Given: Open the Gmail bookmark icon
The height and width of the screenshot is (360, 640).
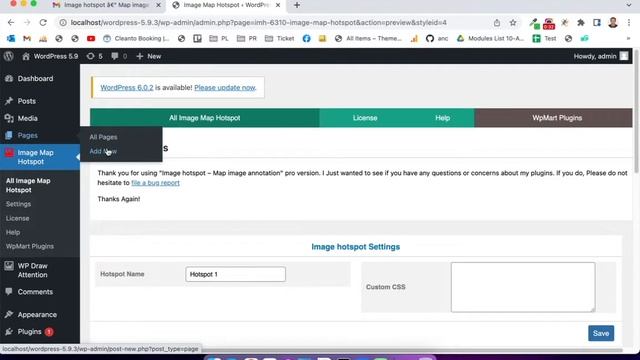Looking at the screenshot, I should (x=27, y=38).
